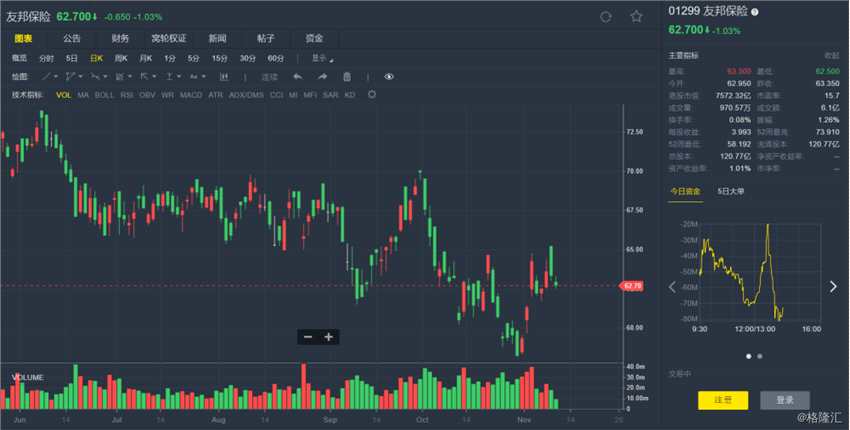Select the 60分 chart period
This screenshot has height=430, width=850.
(275, 59)
